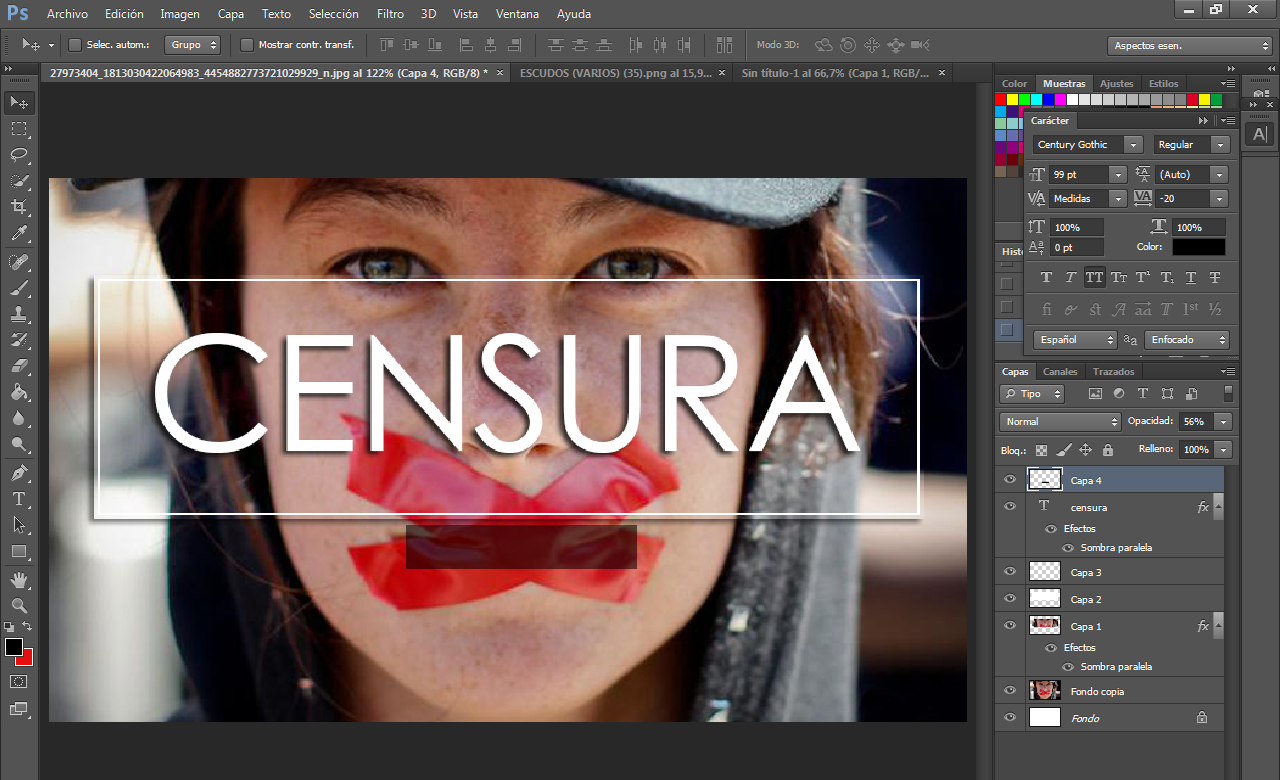1280x780 pixels.
Task: Select the Brush tool
Action: (x=19, y=288)
